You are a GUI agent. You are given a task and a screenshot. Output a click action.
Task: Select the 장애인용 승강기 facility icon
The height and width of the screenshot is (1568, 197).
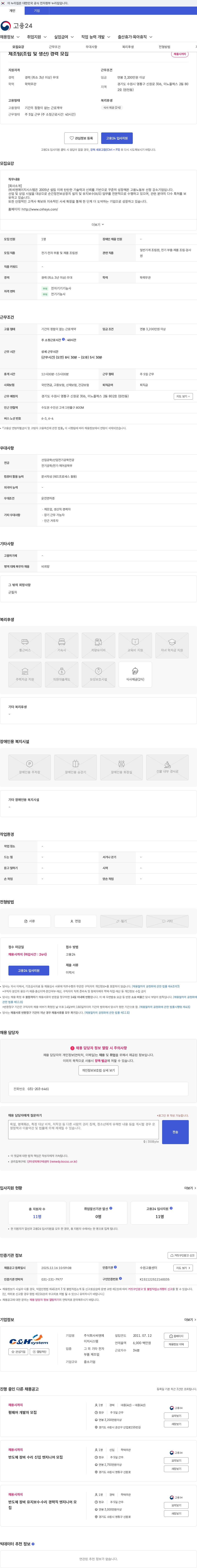[75, 767]
